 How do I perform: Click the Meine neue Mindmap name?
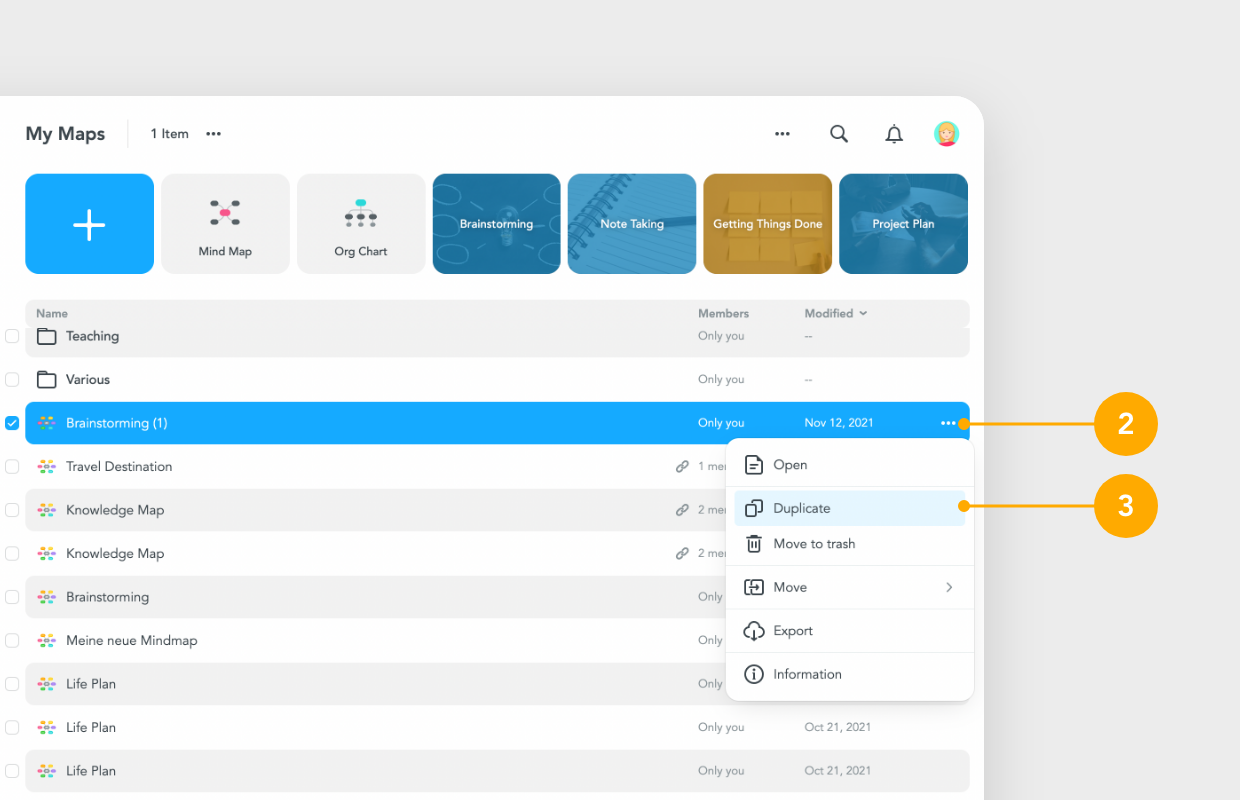tap(132, 641)
